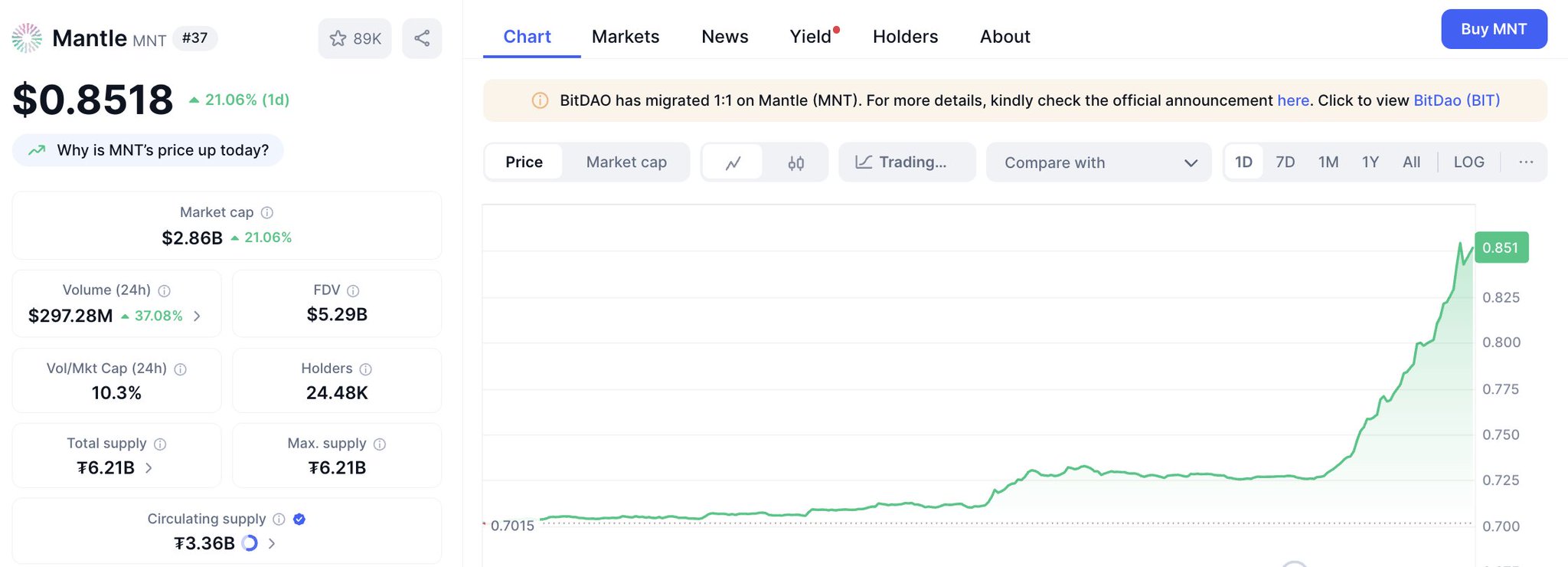Screen dimensions: 1568x567
Task: Click the share icon button
Action: point(422,38)
